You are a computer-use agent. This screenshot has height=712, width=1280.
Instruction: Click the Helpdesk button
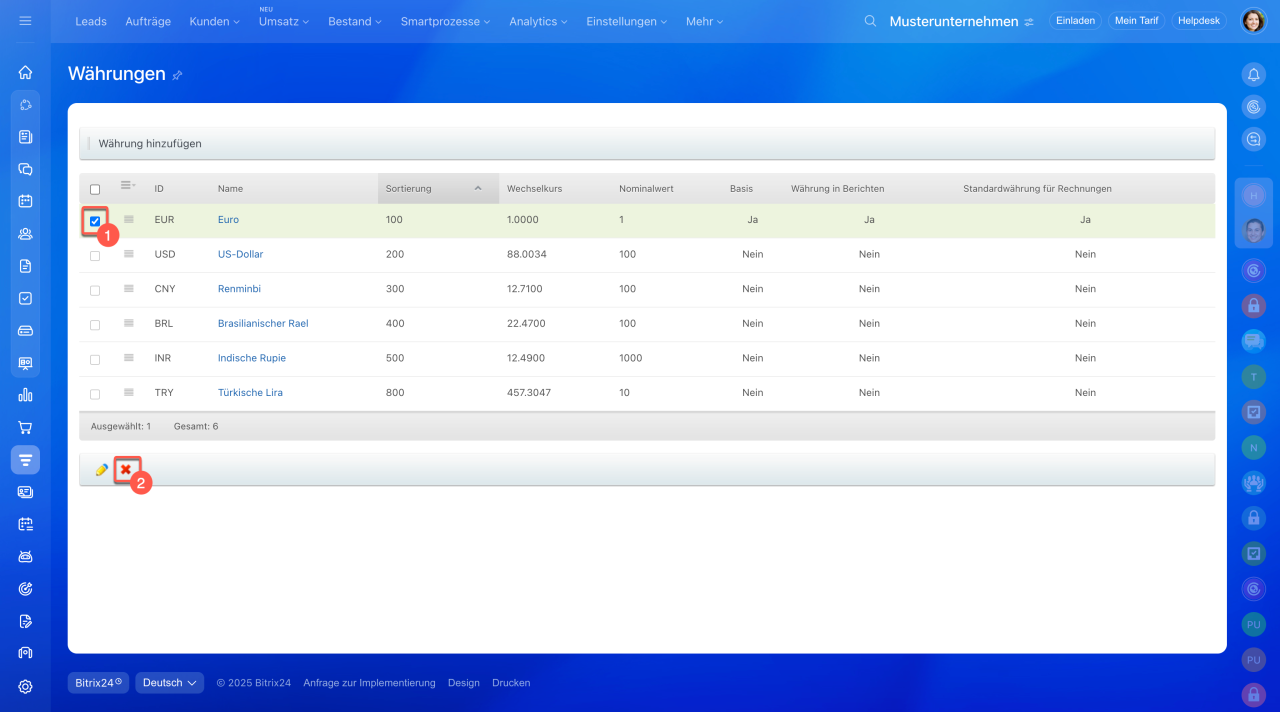click(1199, 21)
